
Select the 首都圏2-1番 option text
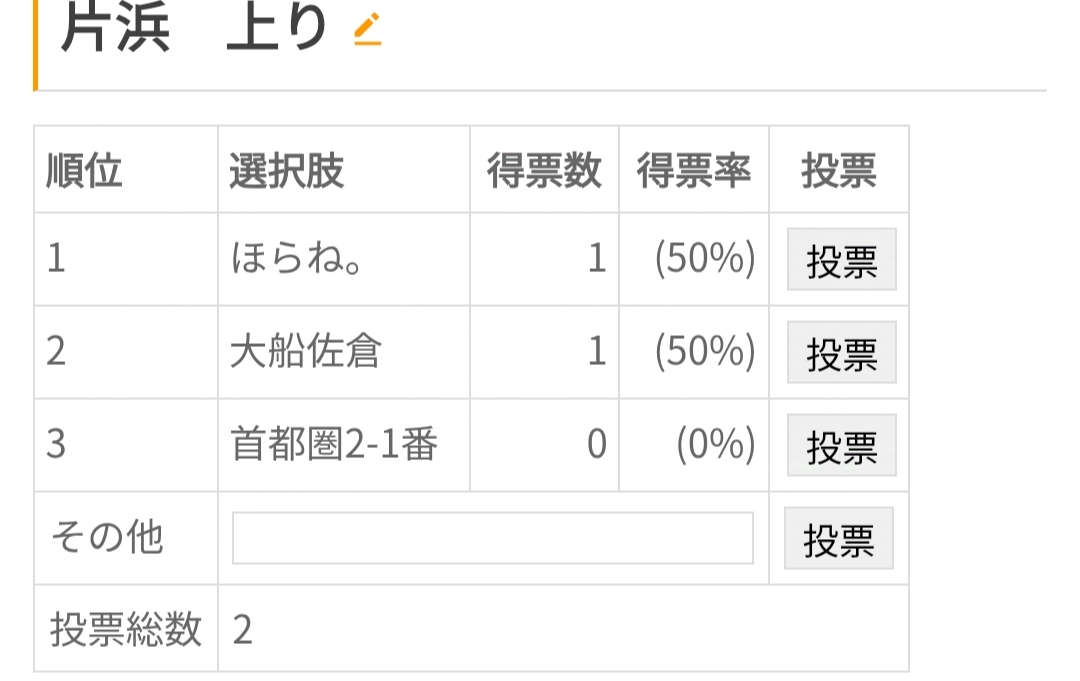pyautogui.click(x=334, y=443)
